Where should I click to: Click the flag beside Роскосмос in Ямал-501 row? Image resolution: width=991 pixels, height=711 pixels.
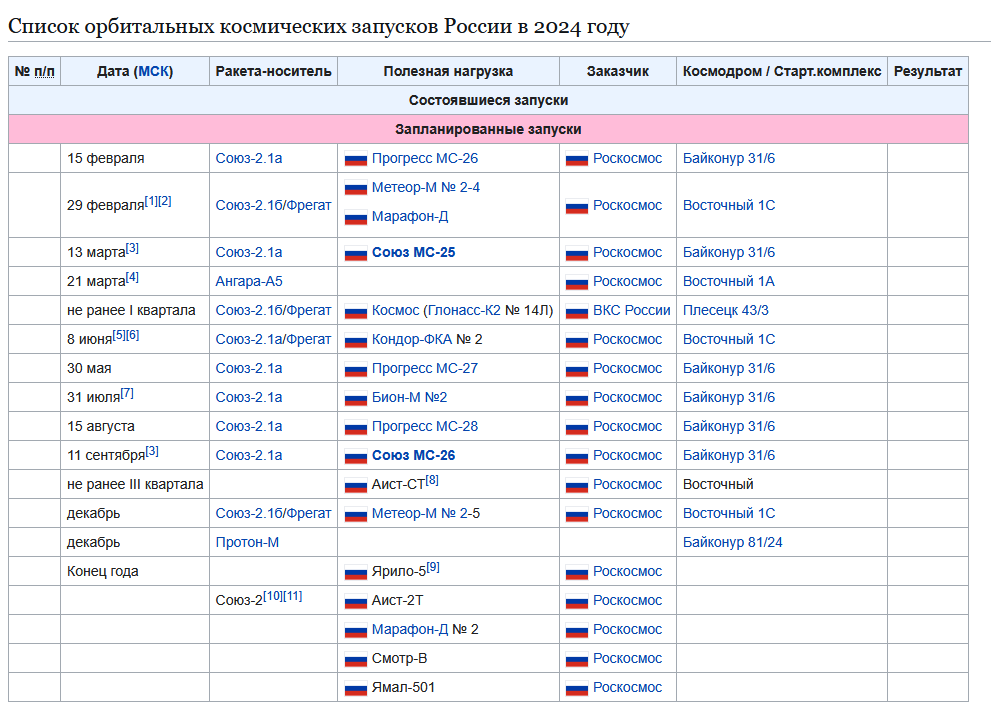(577, 689)
